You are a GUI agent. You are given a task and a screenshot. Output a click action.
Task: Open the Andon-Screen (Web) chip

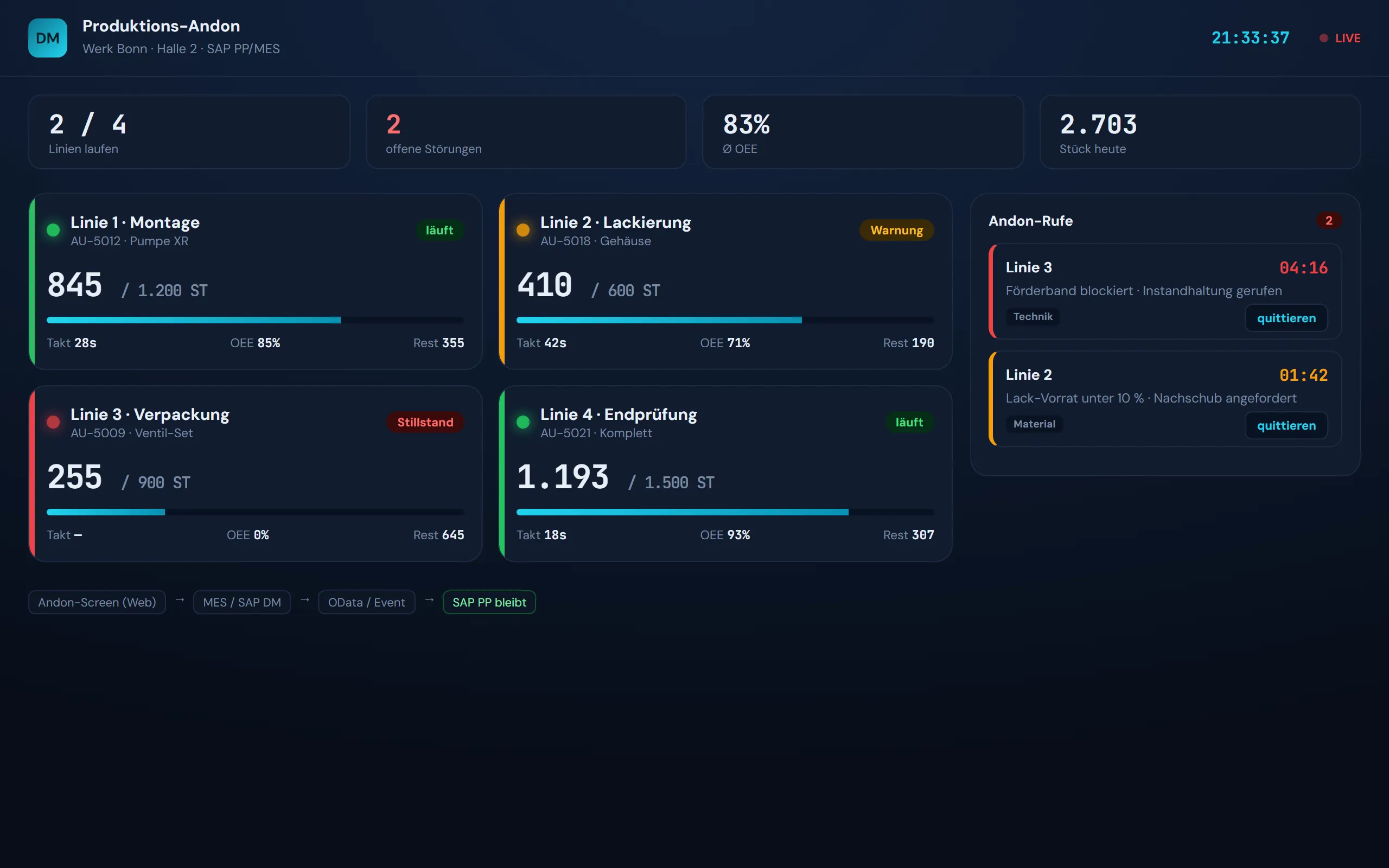[97, 602]
